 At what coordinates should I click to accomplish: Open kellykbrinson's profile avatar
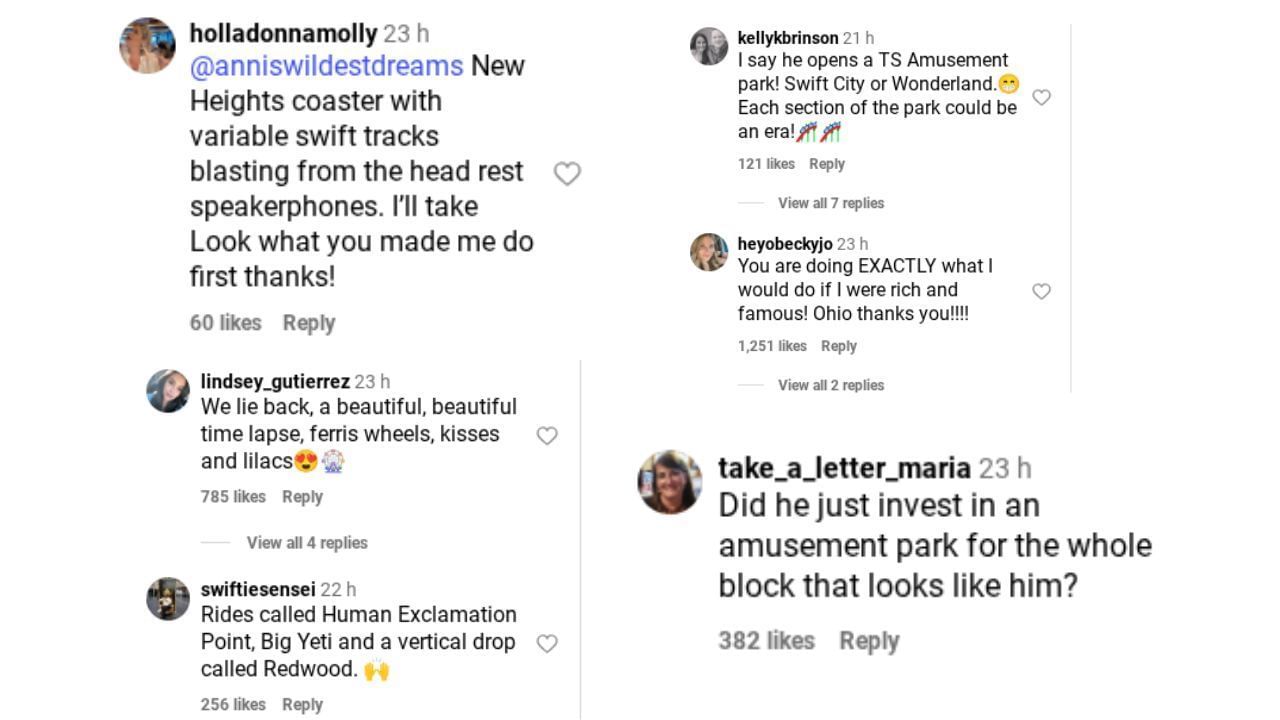[709, 47]
